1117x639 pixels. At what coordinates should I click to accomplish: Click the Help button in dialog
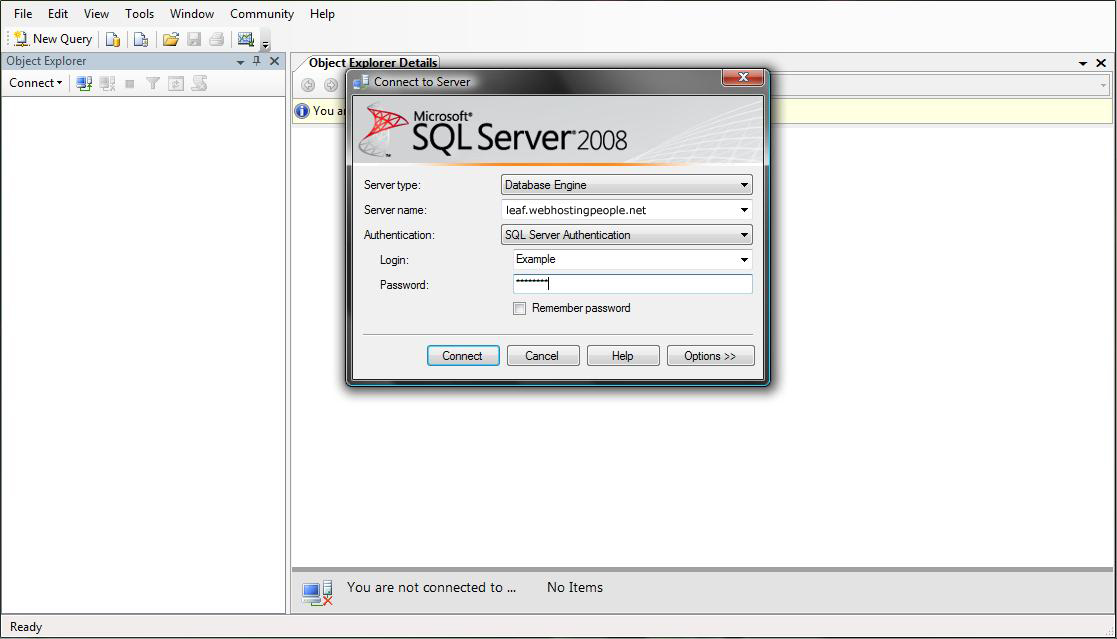click(623, 355)
